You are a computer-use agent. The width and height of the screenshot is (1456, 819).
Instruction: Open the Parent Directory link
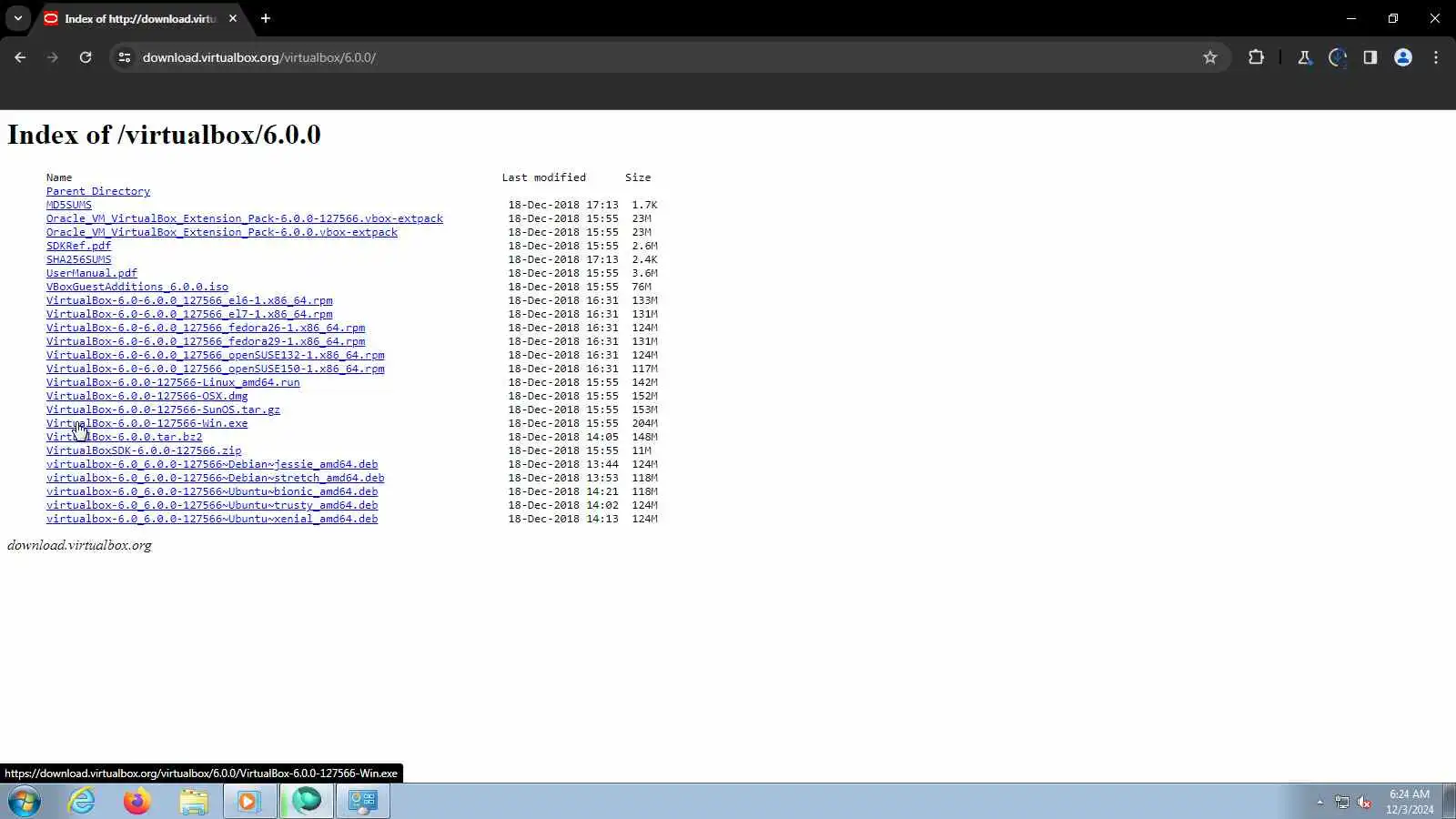tap(98, 191)
